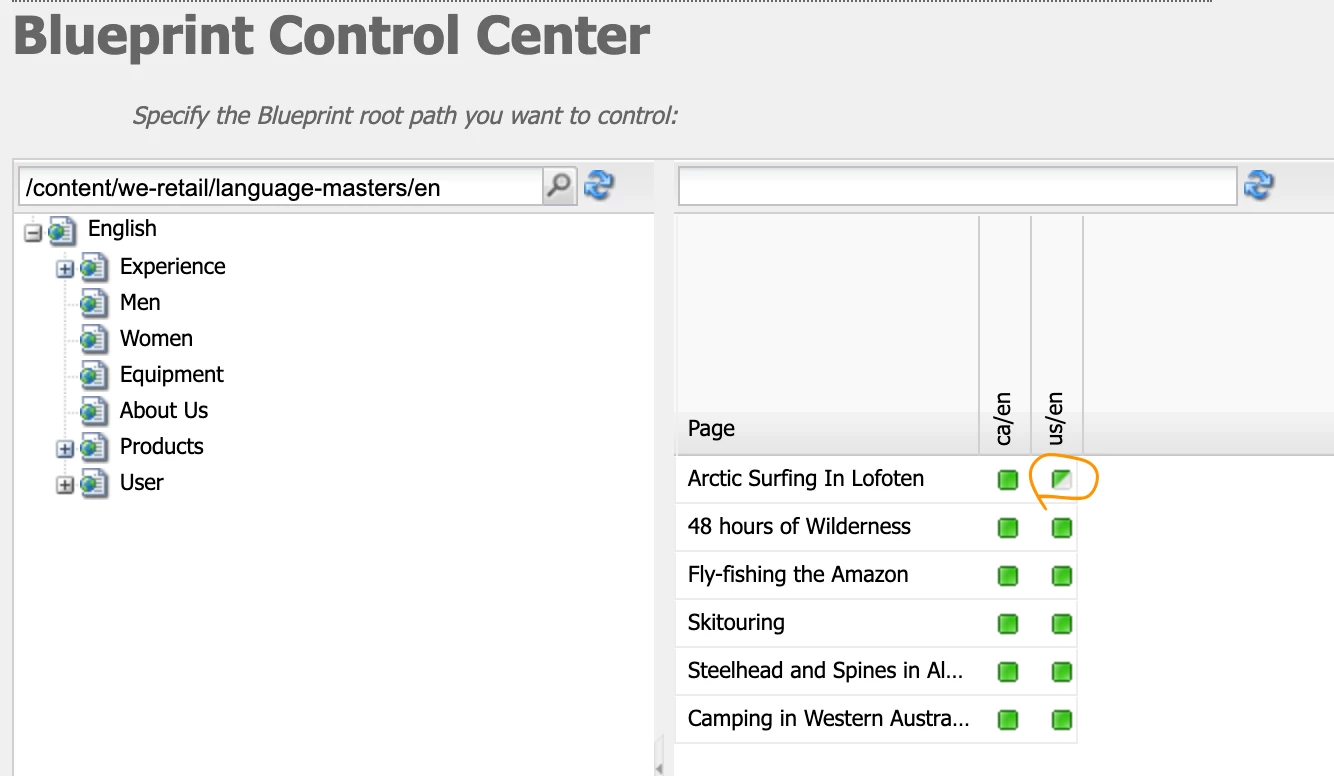Focus the blueprint root path input field
The image size is (1334, 776).
(x=282, y=187)
